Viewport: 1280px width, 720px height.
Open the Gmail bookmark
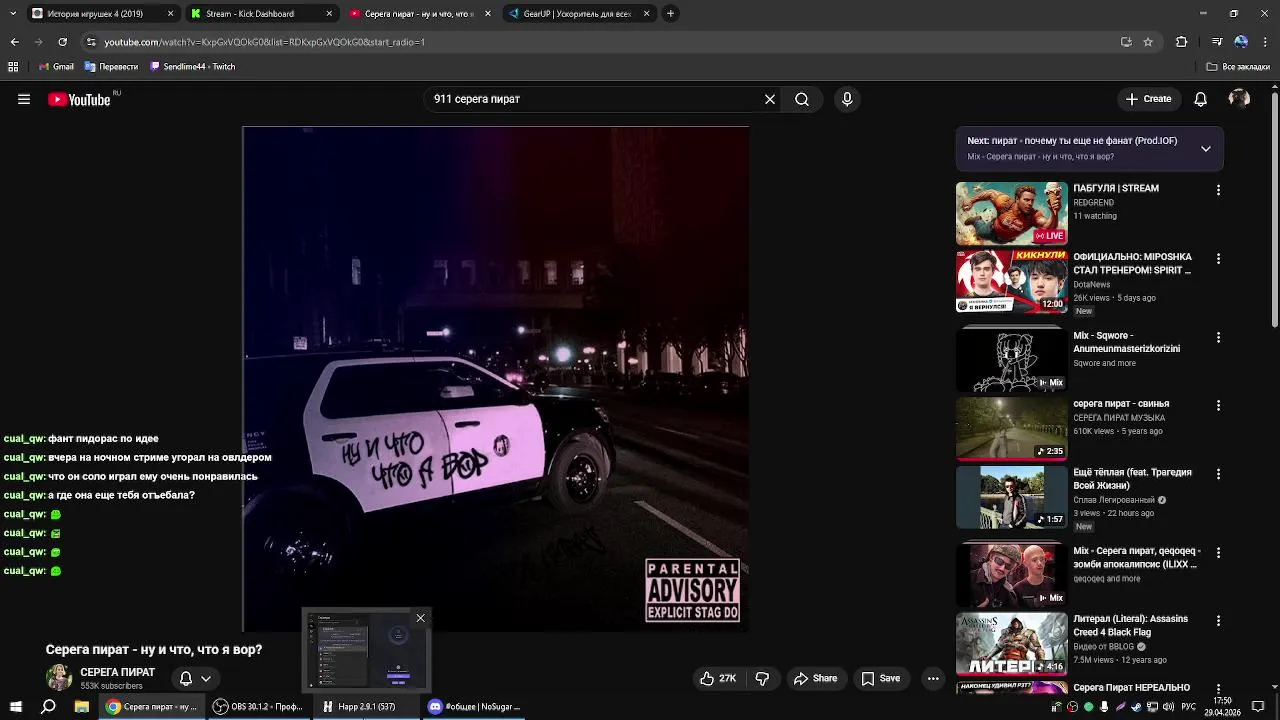pos(56,67)
